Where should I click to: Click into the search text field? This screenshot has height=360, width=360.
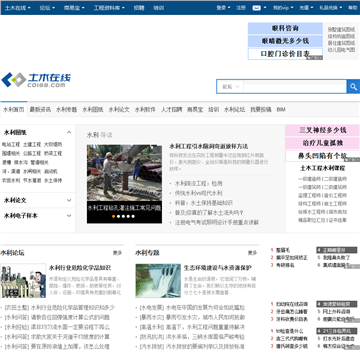pos(295,87)
